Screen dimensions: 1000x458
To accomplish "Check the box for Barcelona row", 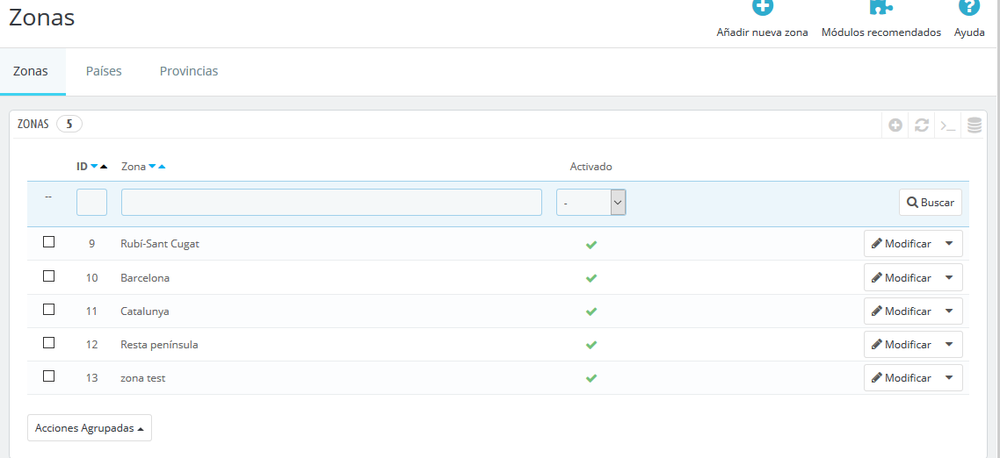I will pyautogui.click(x=48, y=276).
